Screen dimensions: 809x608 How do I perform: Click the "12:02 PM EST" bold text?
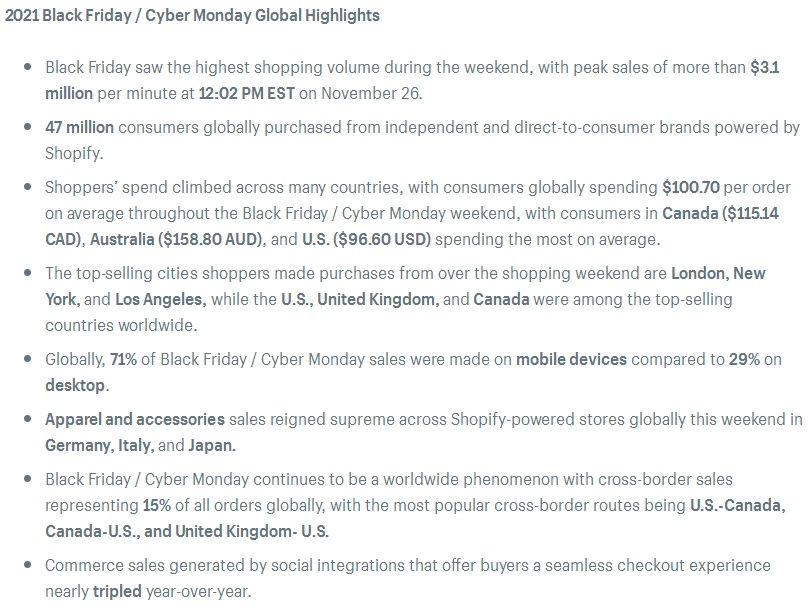247,93
